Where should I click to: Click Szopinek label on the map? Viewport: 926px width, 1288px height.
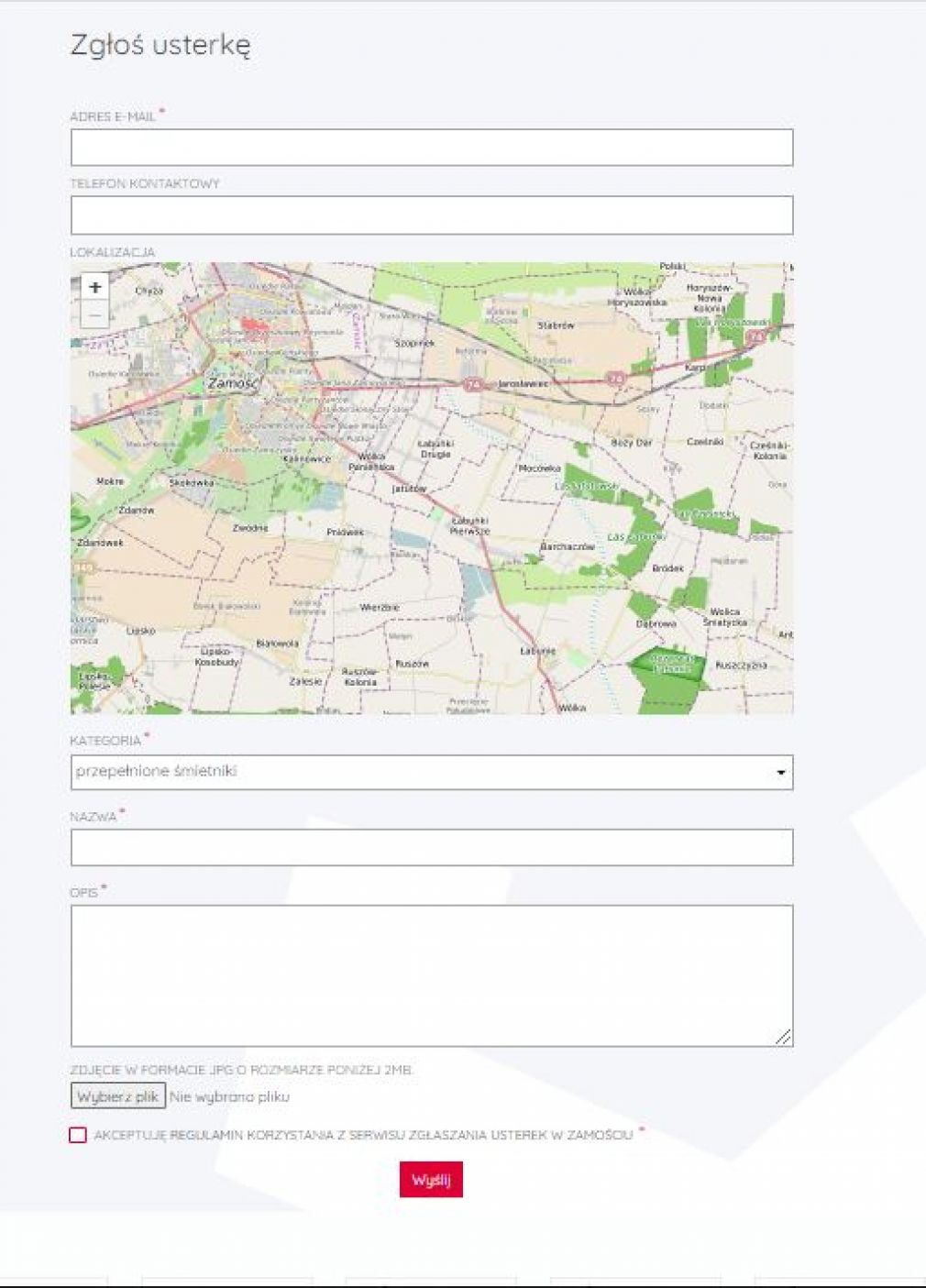[414, 343]
